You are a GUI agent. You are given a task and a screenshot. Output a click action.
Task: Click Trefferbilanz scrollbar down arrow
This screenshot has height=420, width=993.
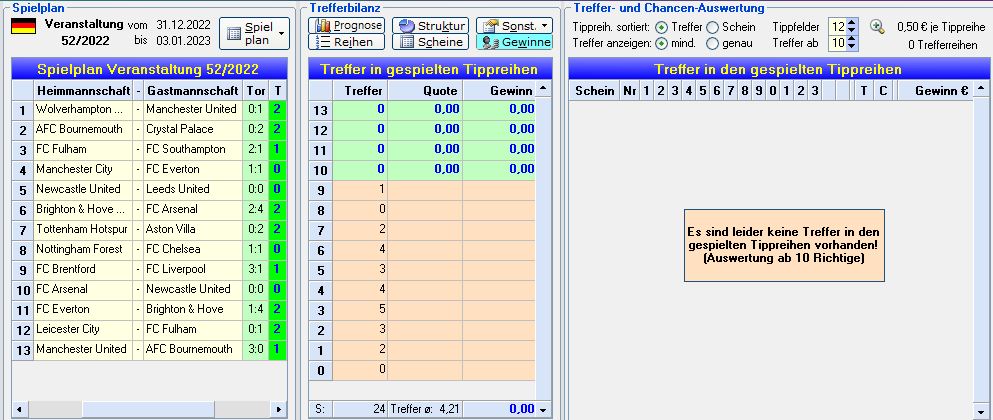click(x=543, y=410)
